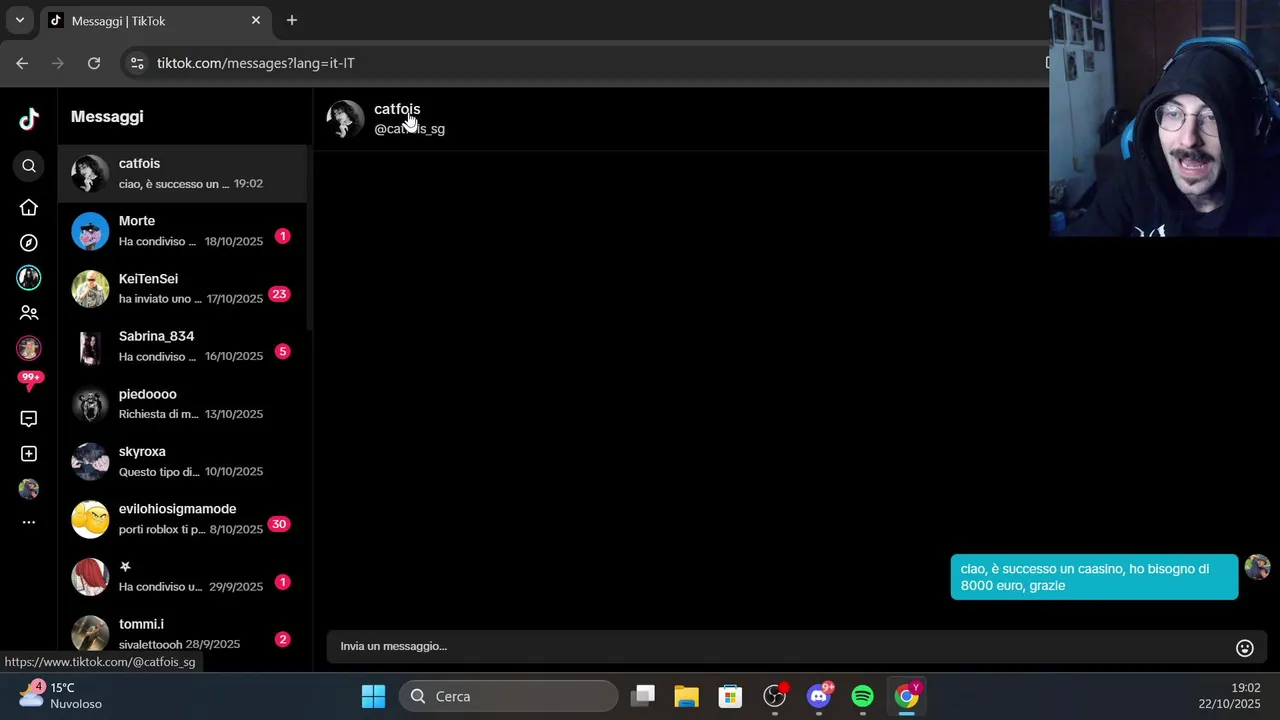
Task: Open the More options ellipsis in the sidebar
Action: point(29,522)
